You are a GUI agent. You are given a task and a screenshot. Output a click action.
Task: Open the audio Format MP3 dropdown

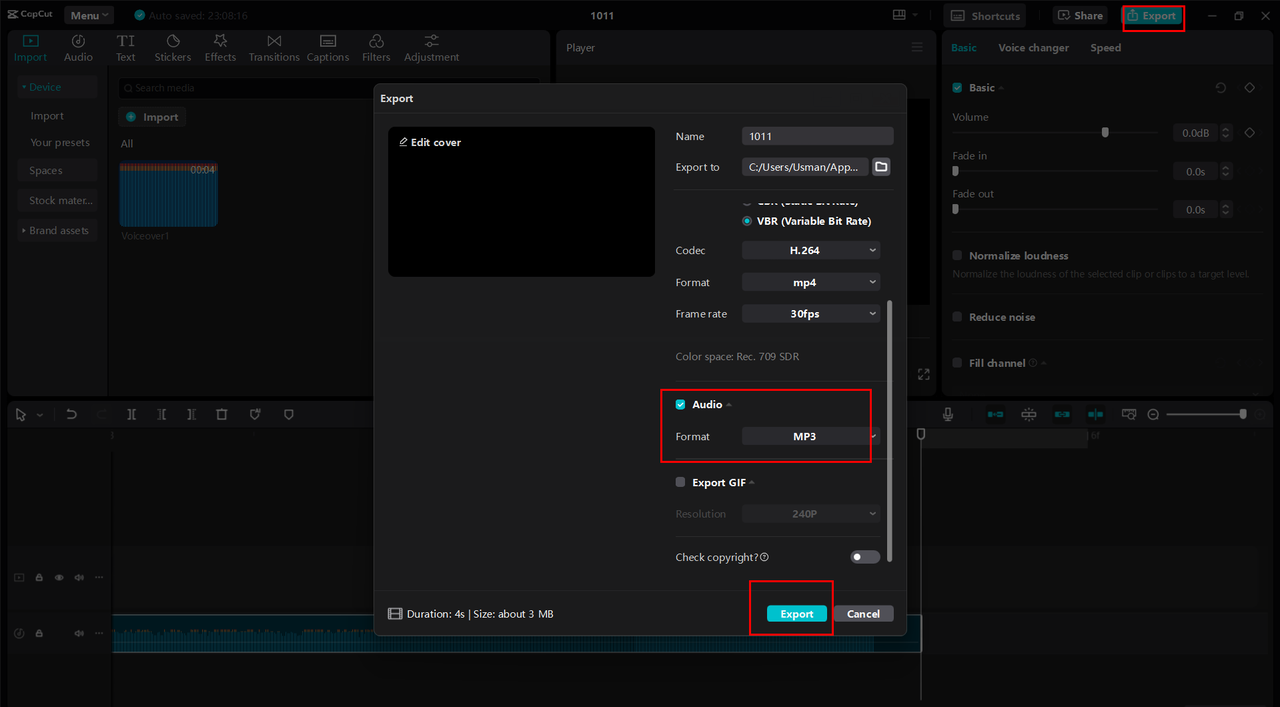tap(811, 436)
